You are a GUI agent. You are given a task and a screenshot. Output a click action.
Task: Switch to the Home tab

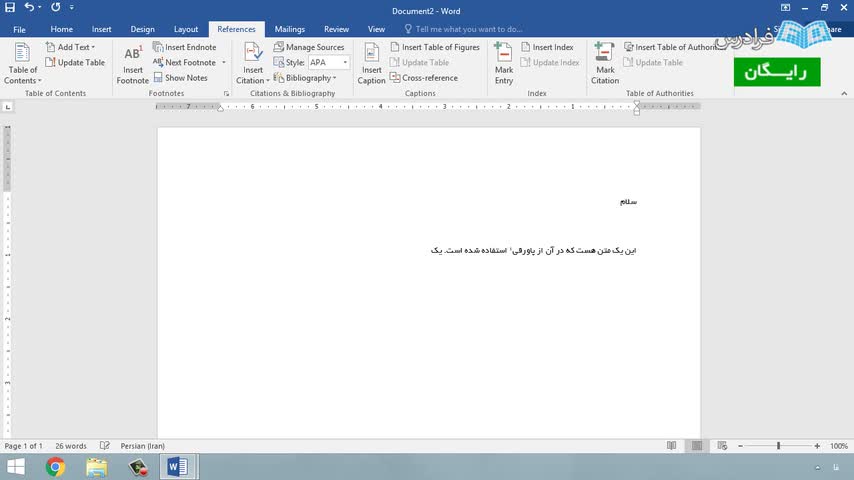point(62,29)
